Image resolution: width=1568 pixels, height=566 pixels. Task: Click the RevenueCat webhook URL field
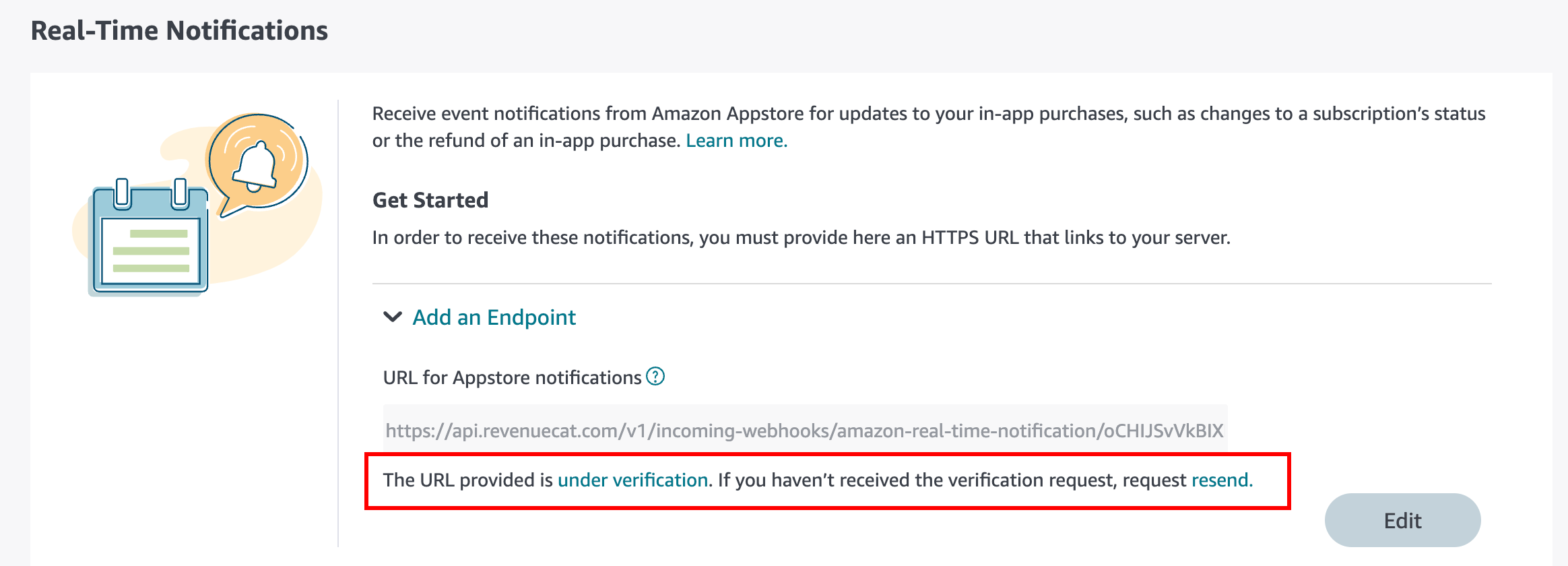point(804,431)
